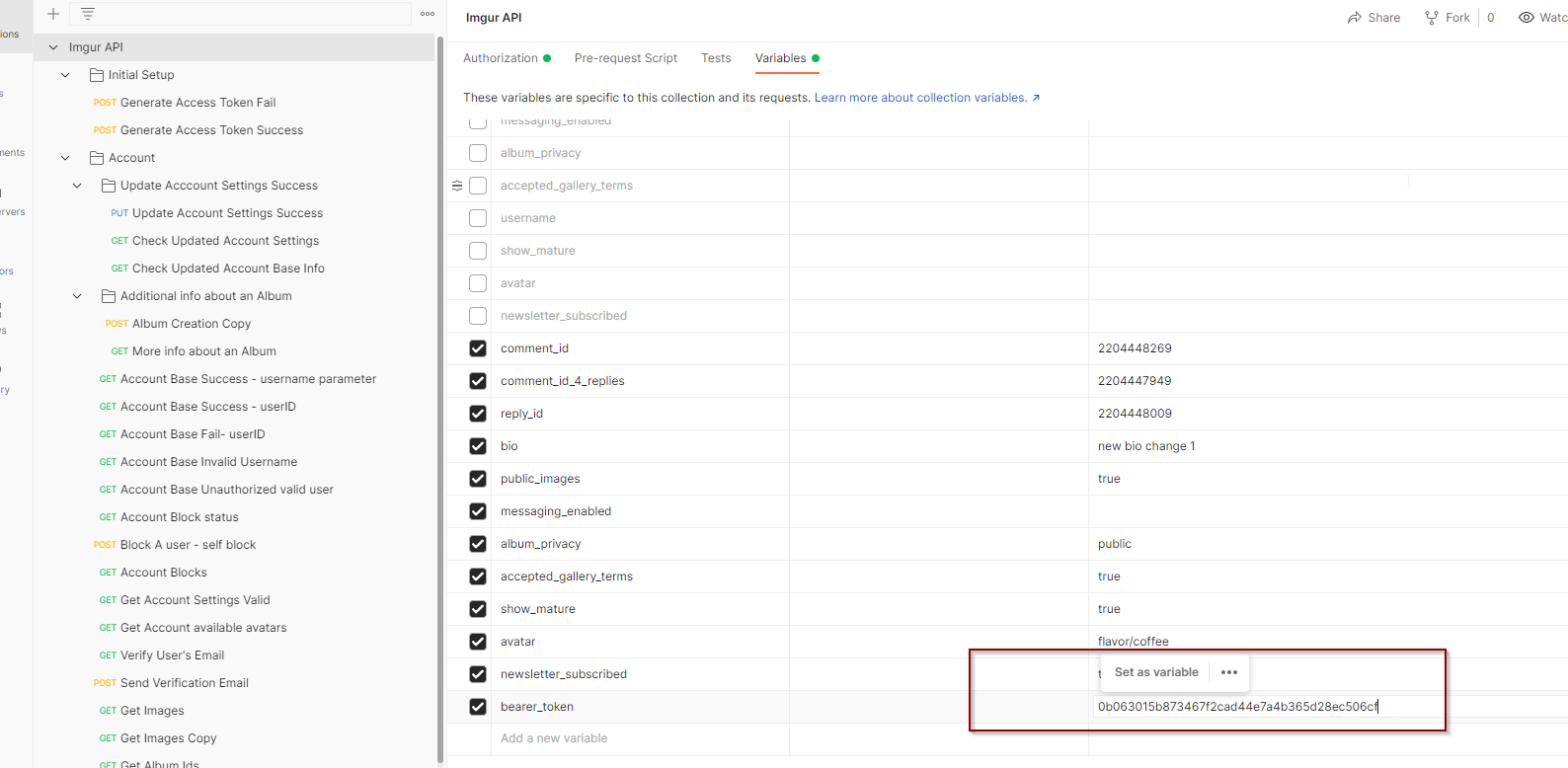This screenshot has height=768, width=1568.
Task: Uncheck the reply_id variable checkbox
Action: pos(478,414)
